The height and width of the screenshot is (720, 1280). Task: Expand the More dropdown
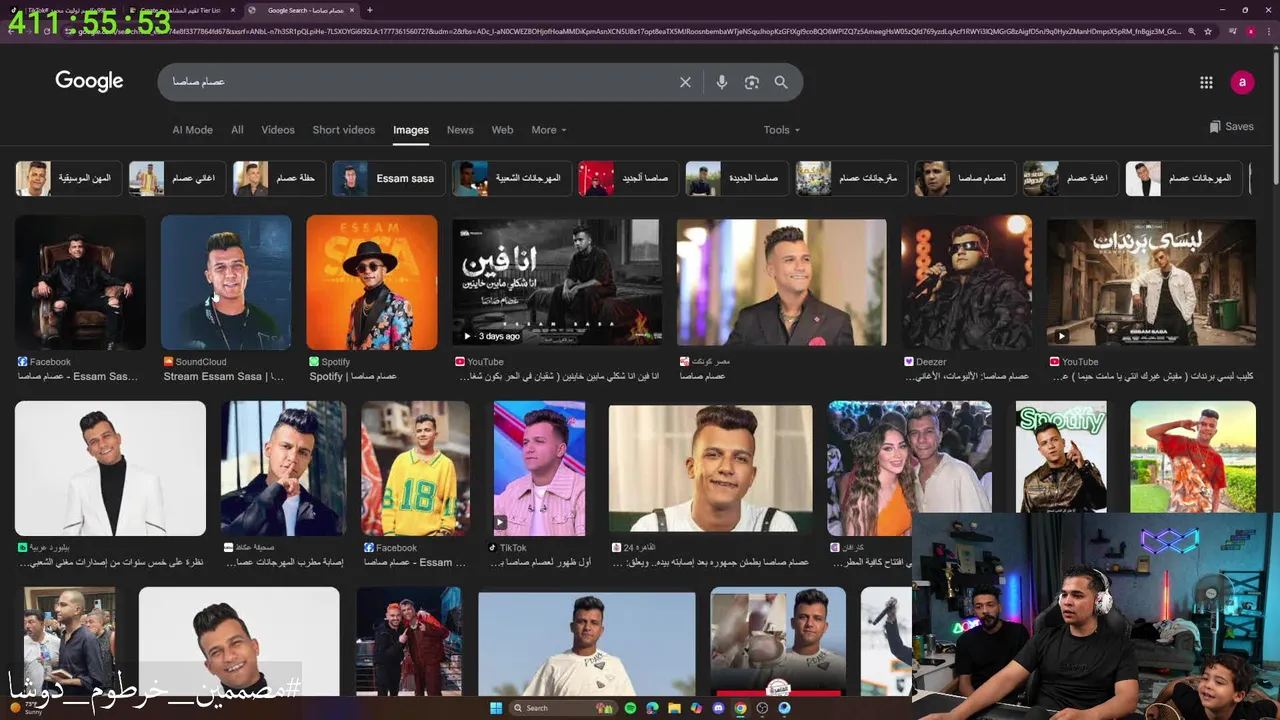click(548, 130)
